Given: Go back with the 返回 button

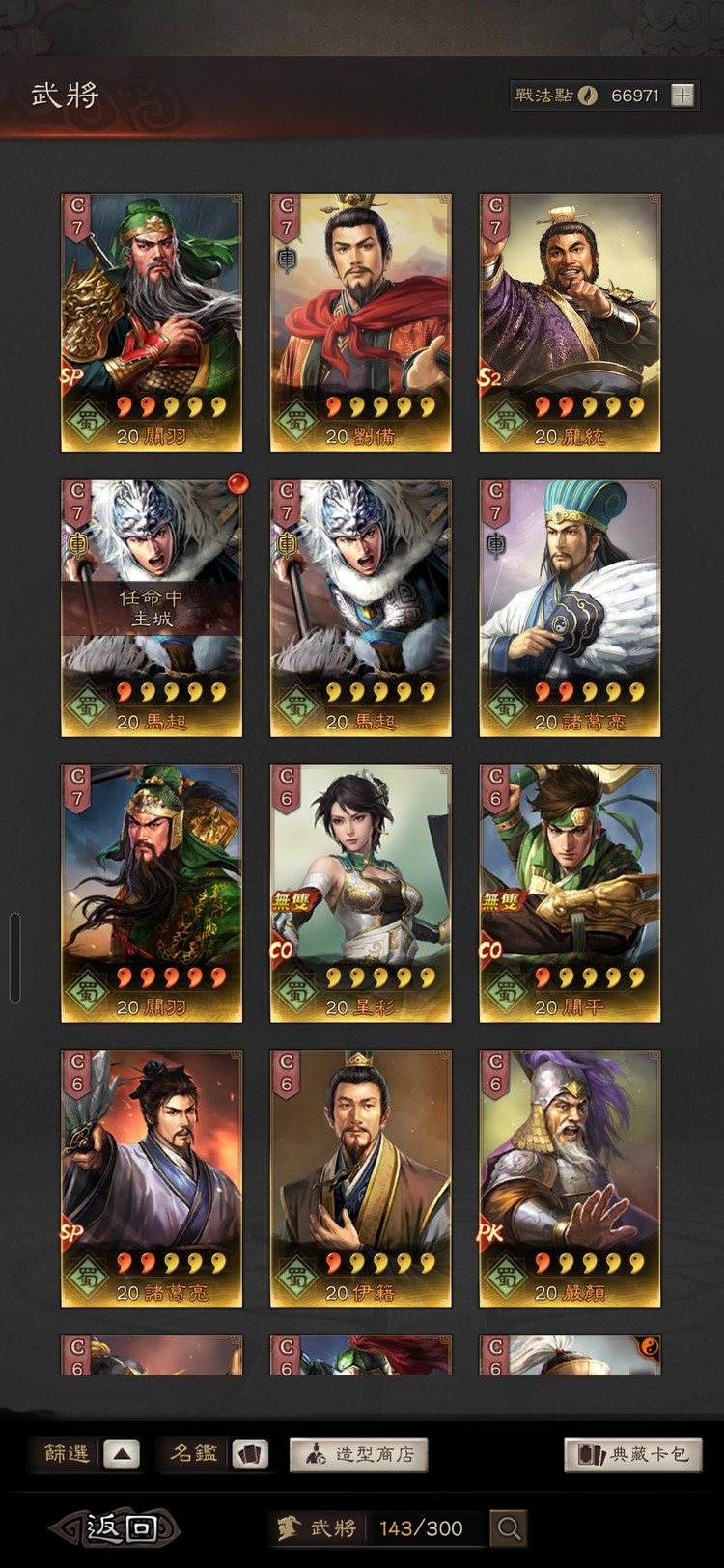Looking at the screenshot, I should click(116, 1527).
